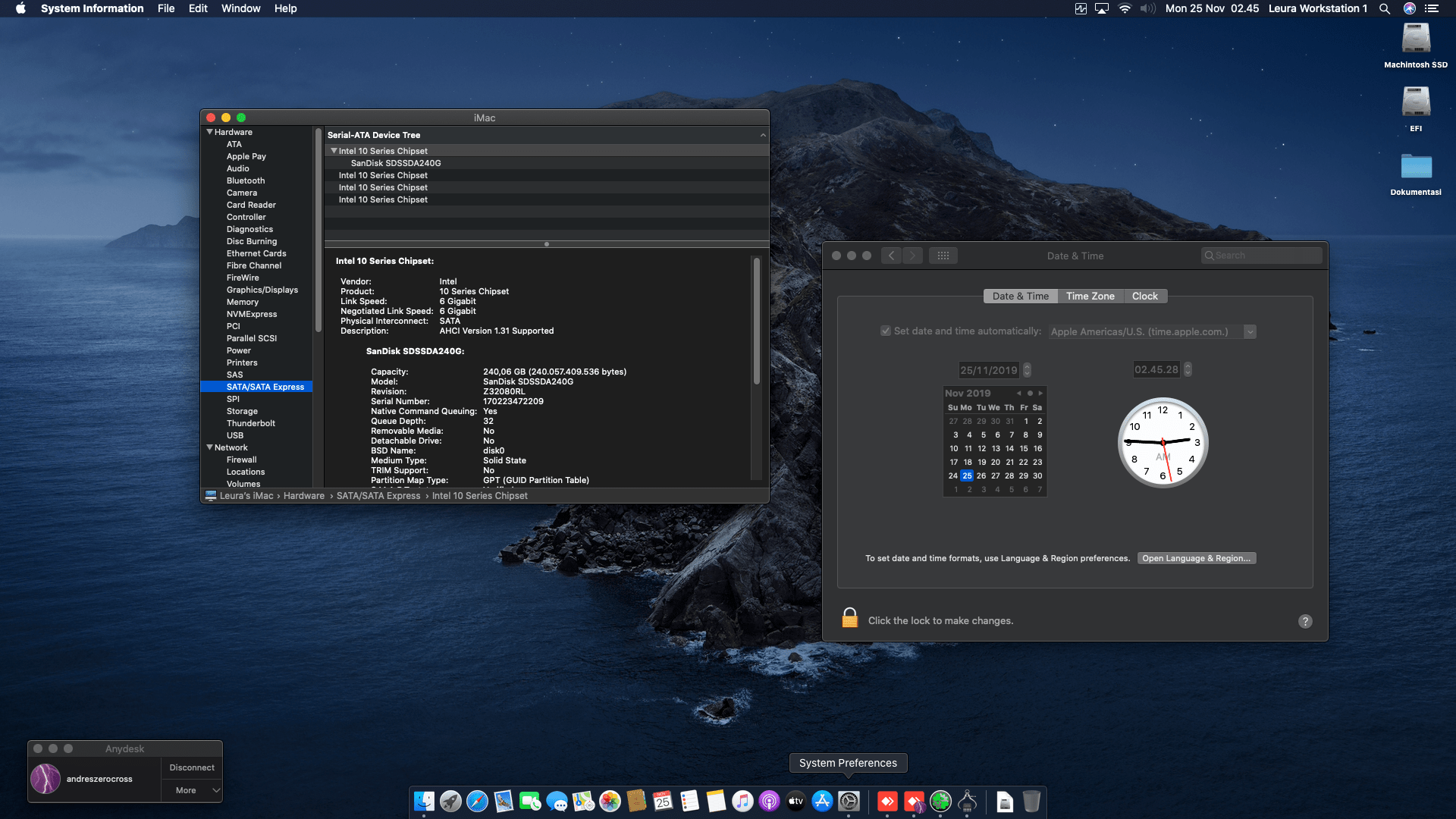The width and height of the screenshot is (1456, 819).
Task: Select Graphics/Displays in sidebar
Action: pyautogui.click(x=262, y=290)
